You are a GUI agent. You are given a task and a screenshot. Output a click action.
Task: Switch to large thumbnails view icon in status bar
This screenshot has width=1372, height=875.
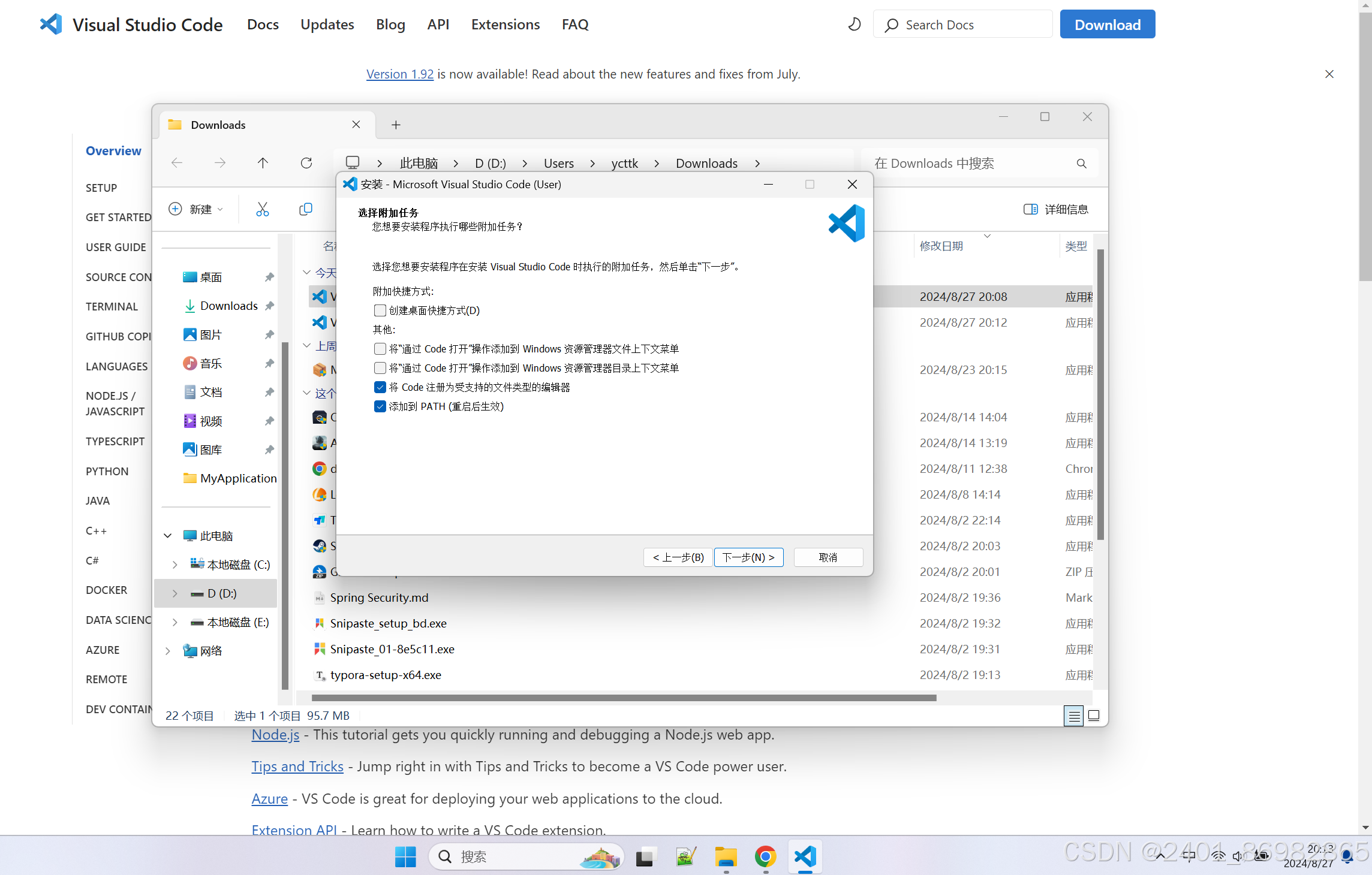click(1094, 716)
